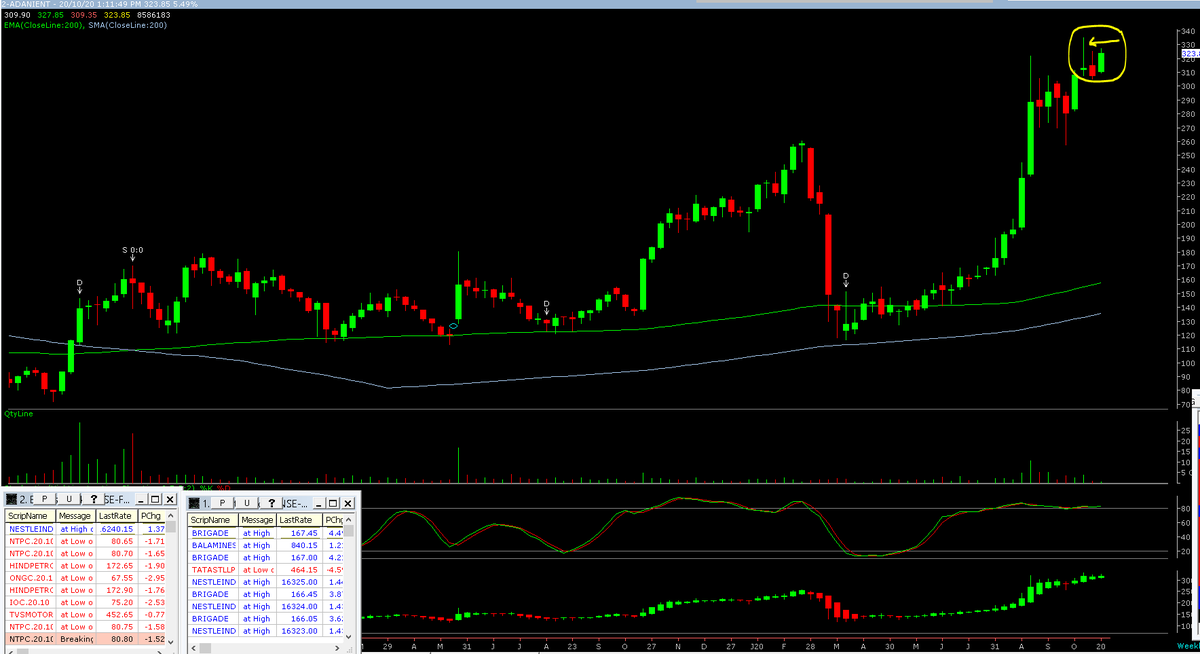Select the BRIGADE row with LastRate 166.05
The height and width of the screenshot is (654, 1200).
pos(265,618)
